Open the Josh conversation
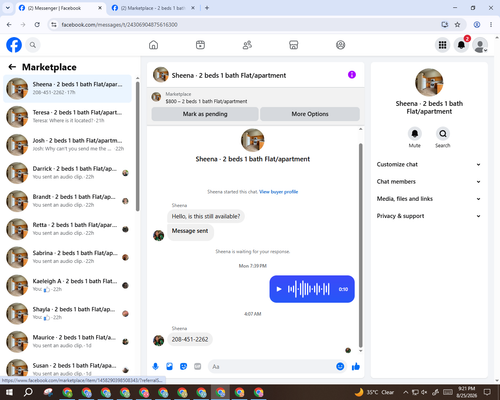Viewport: 500px width, 400px height. (67, 145)
